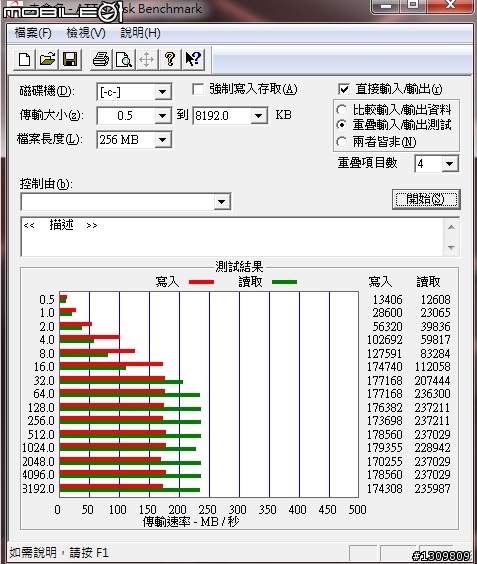Click the write value 13406
The width and height of the screenshot is (477, 564).
(387, 300)
